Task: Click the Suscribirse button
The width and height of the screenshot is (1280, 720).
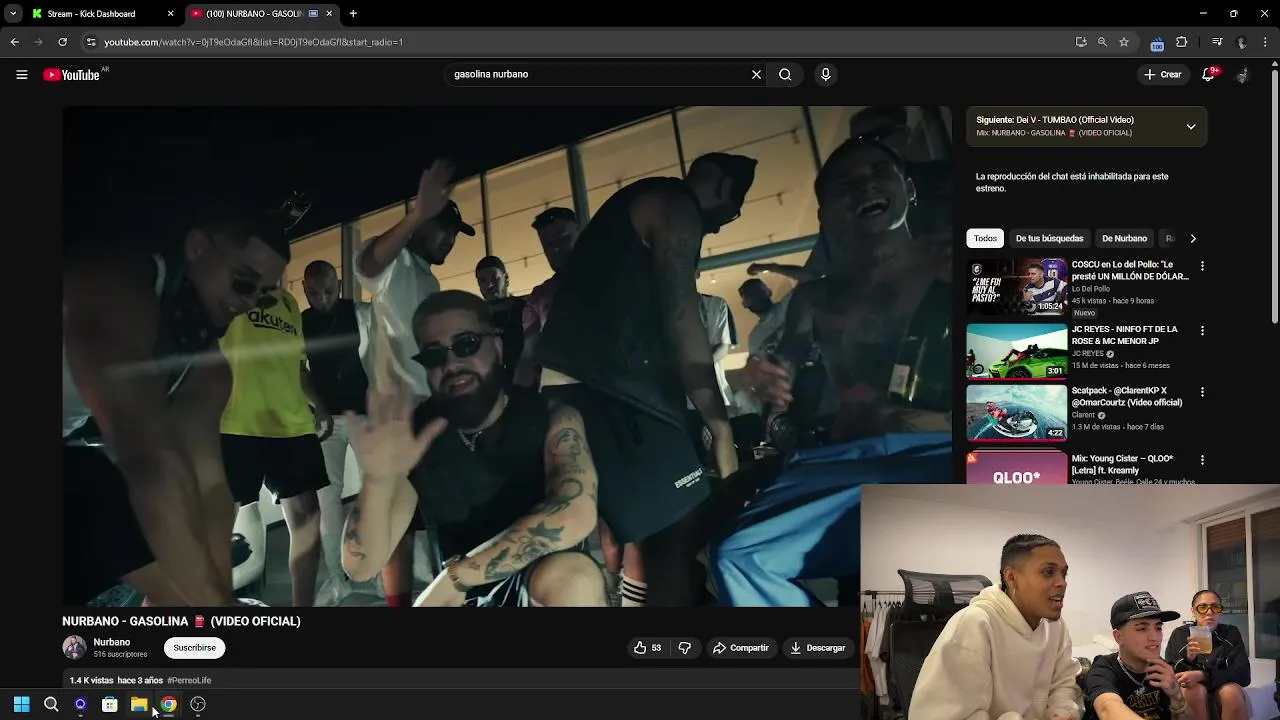Action: pyautogui.click(x=194, y=648)
